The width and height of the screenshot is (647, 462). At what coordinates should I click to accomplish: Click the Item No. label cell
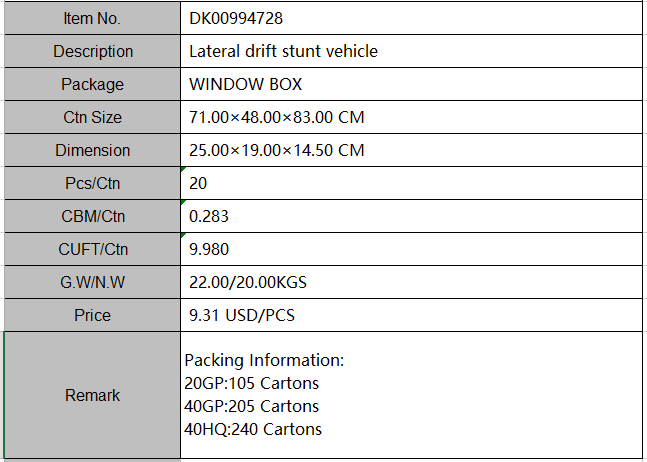coord(92,18)
